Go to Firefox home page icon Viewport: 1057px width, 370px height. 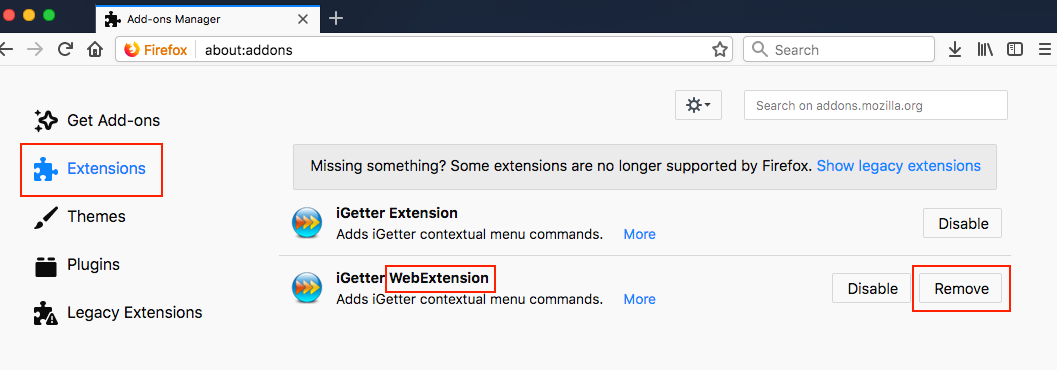95,49
